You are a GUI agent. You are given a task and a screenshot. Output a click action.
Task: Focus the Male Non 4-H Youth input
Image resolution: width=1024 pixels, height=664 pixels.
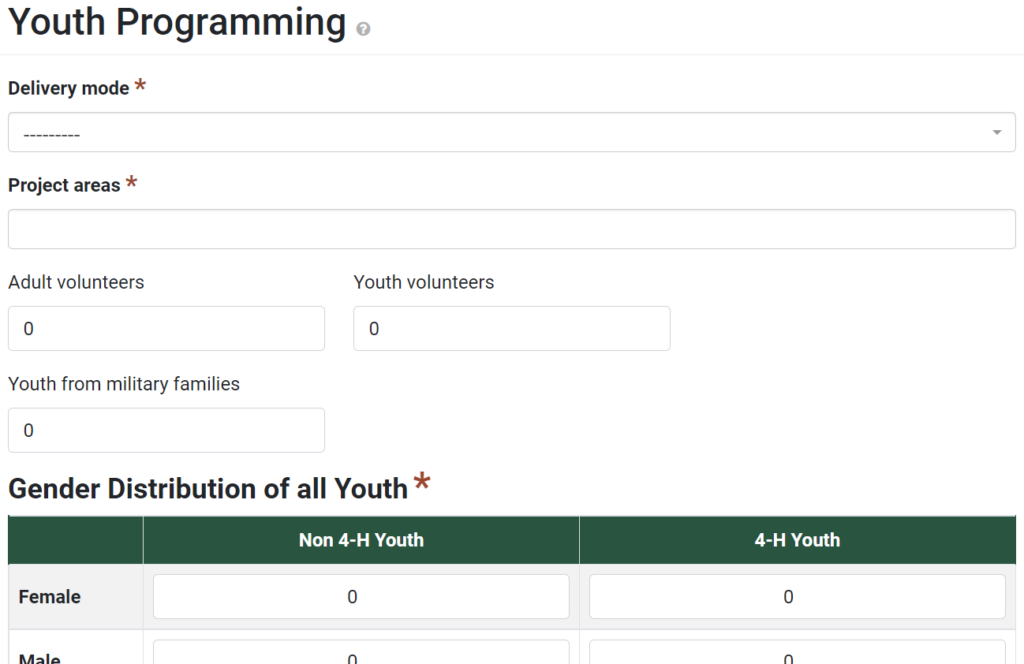(x=360, y=655)
